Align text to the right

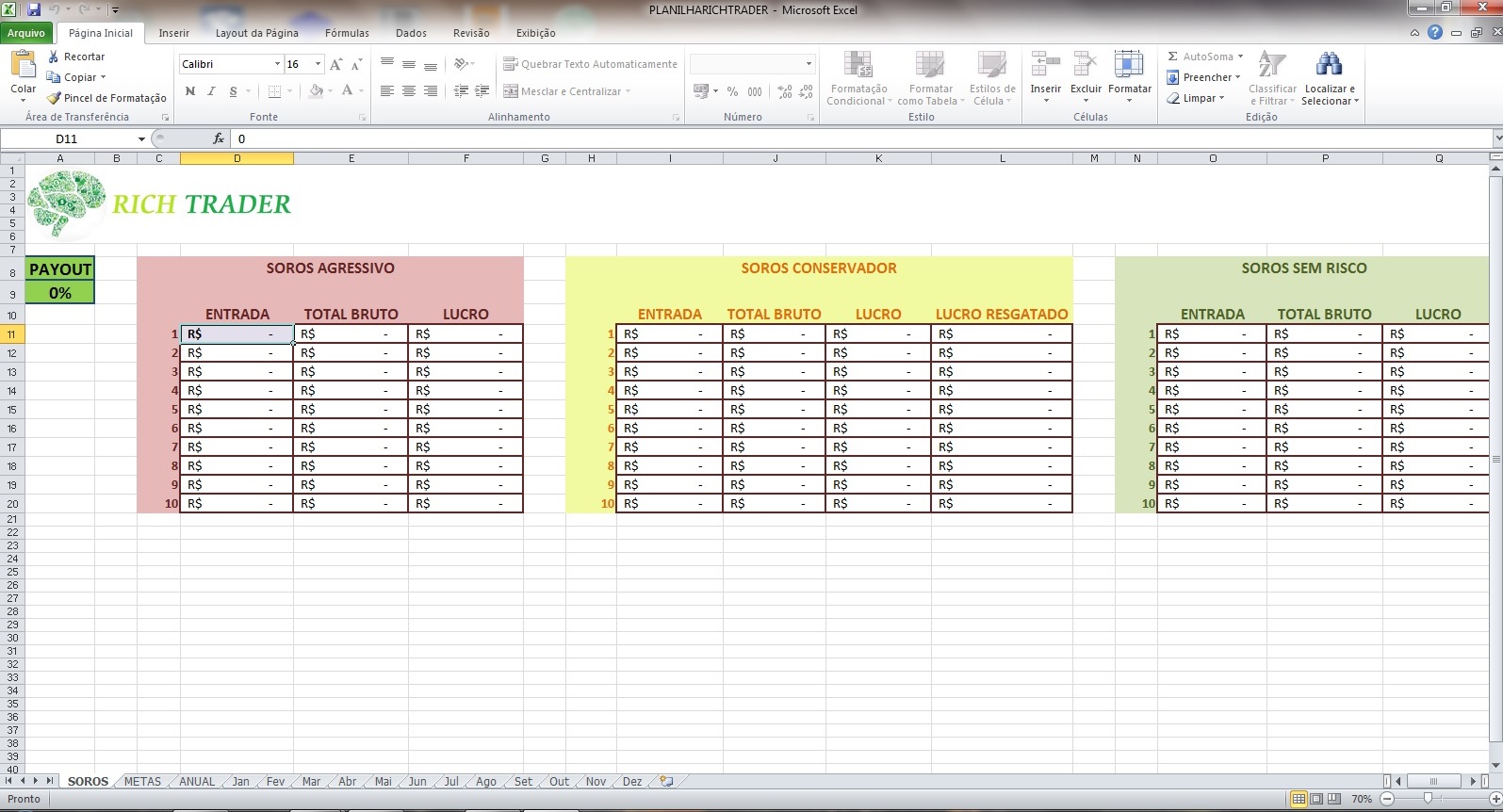click(x=431, y=91)
